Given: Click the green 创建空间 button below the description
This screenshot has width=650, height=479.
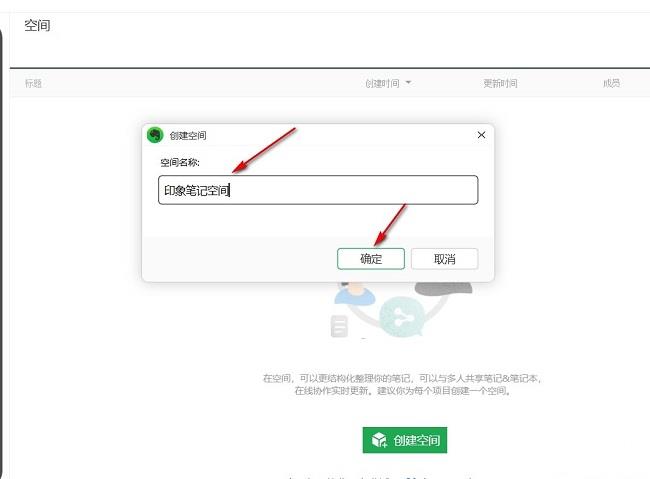Looking at the screenshot, I should tap(405, 440).
